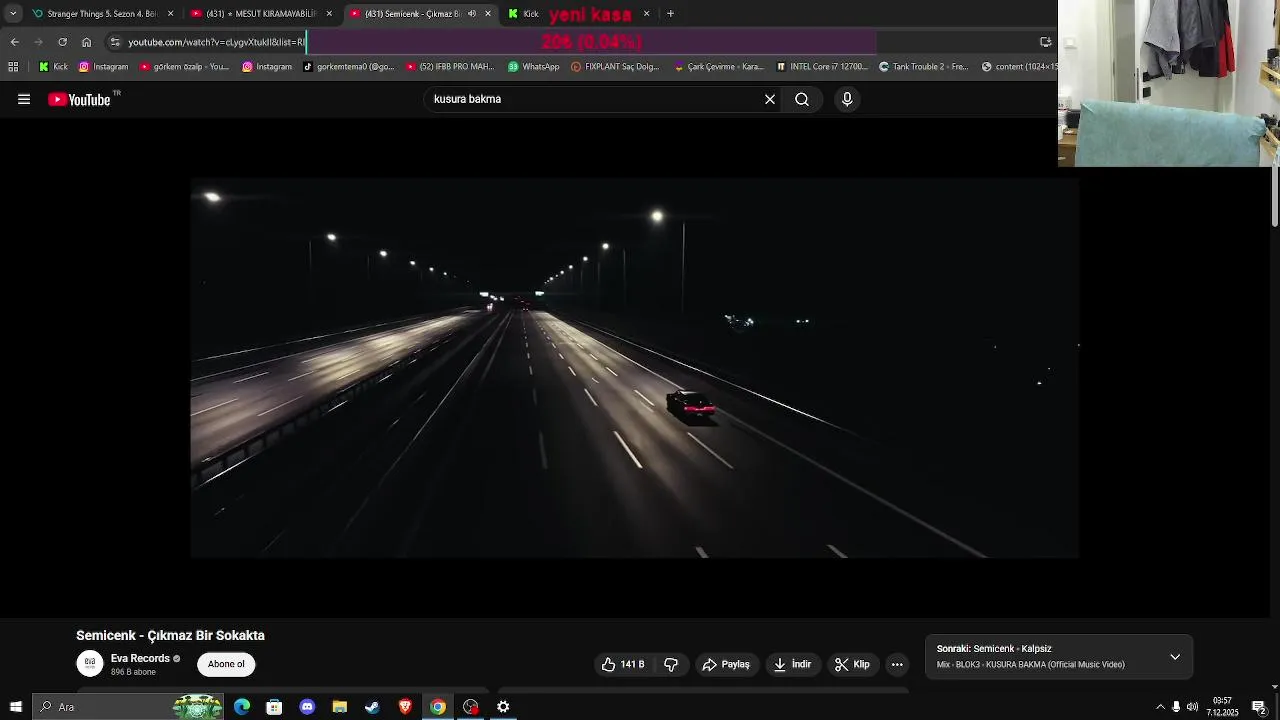Open the Tank Trouble 2 bookmark
Image resolution: width=1280 pixels, height=720 pixels.
pyautogui.click(x=924, y=67)
